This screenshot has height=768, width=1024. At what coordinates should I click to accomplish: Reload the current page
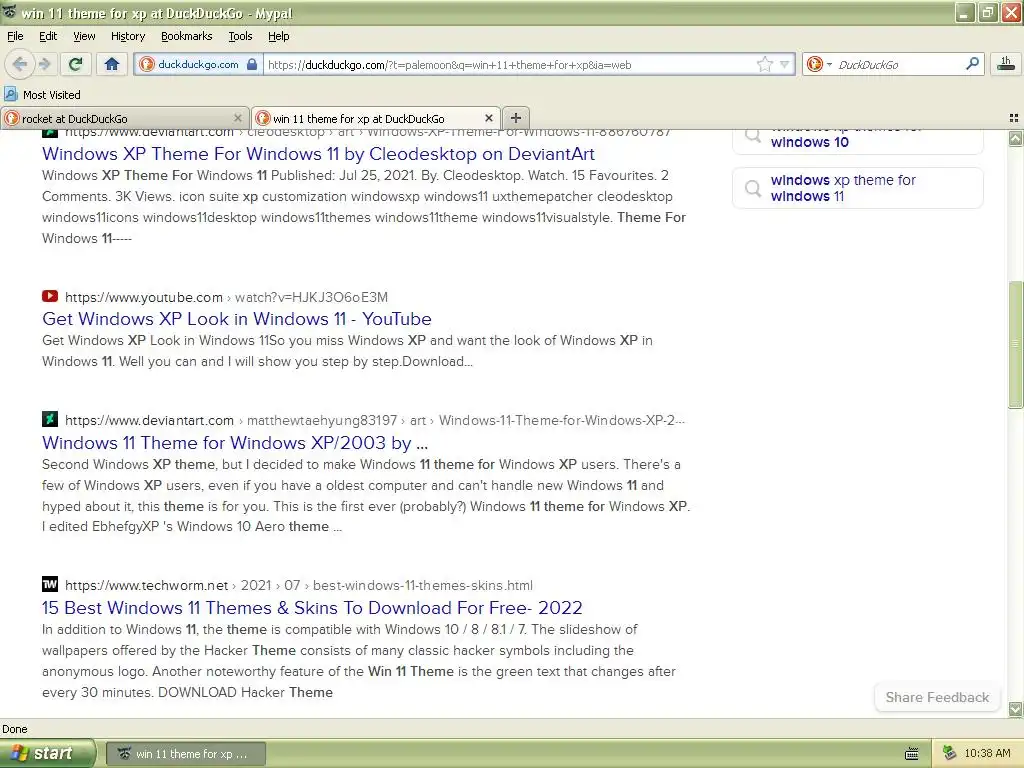[76, 64]
